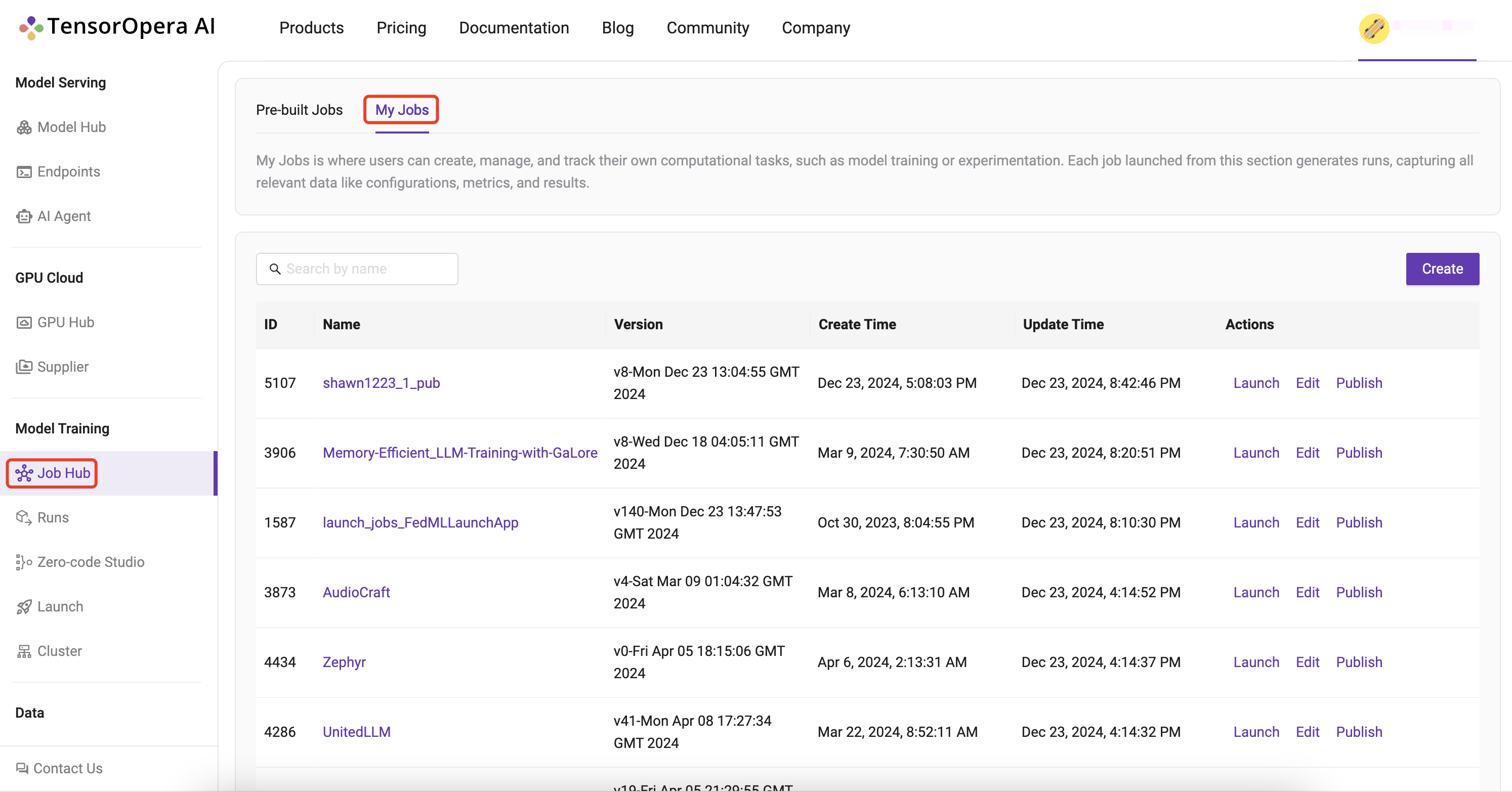Image resolution: width=1512 pixels, height=792 pixels.
Task: Edit the GaLore training job
Action: coord(1308,453)
